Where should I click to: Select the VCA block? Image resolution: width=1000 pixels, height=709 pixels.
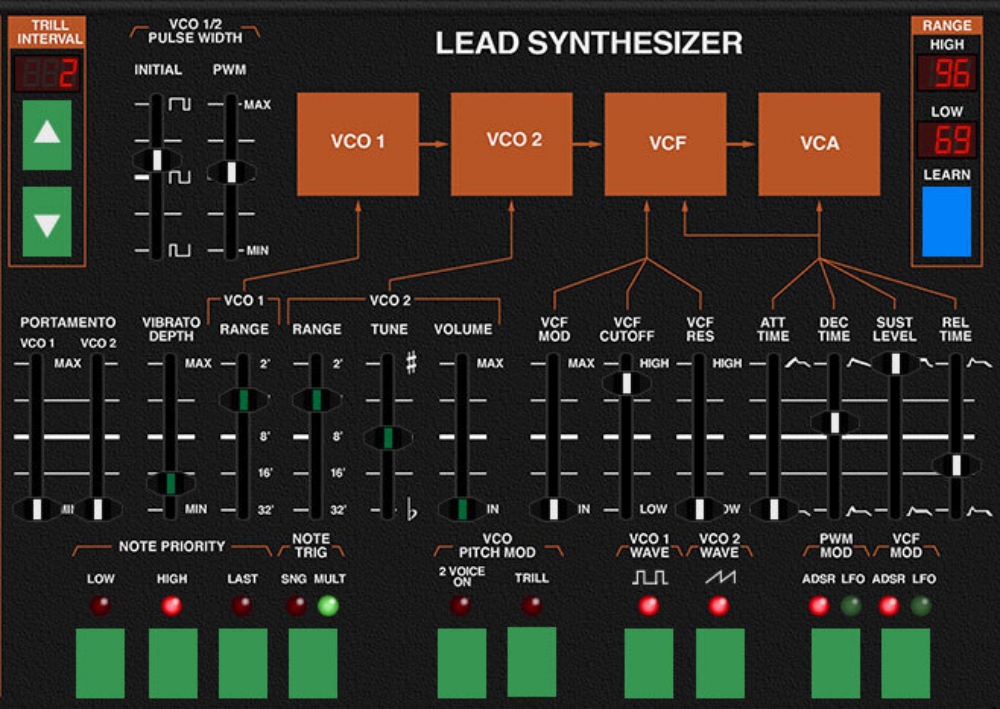click(819, 144)
